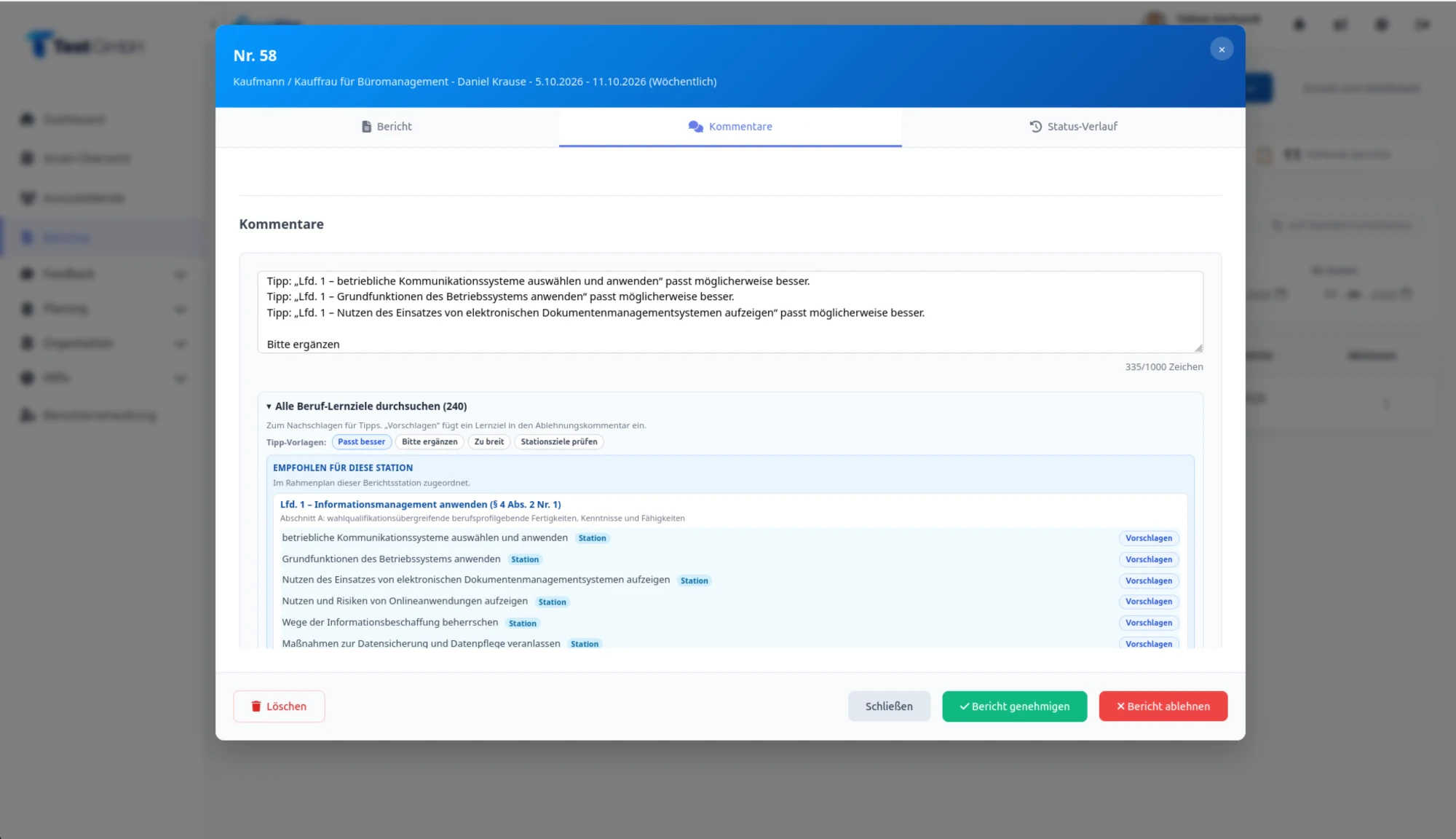This screenshot has width=1456, height=839.
Task: Click the checkmark icon in Bericht genehmigen
Action: [964, 706]
